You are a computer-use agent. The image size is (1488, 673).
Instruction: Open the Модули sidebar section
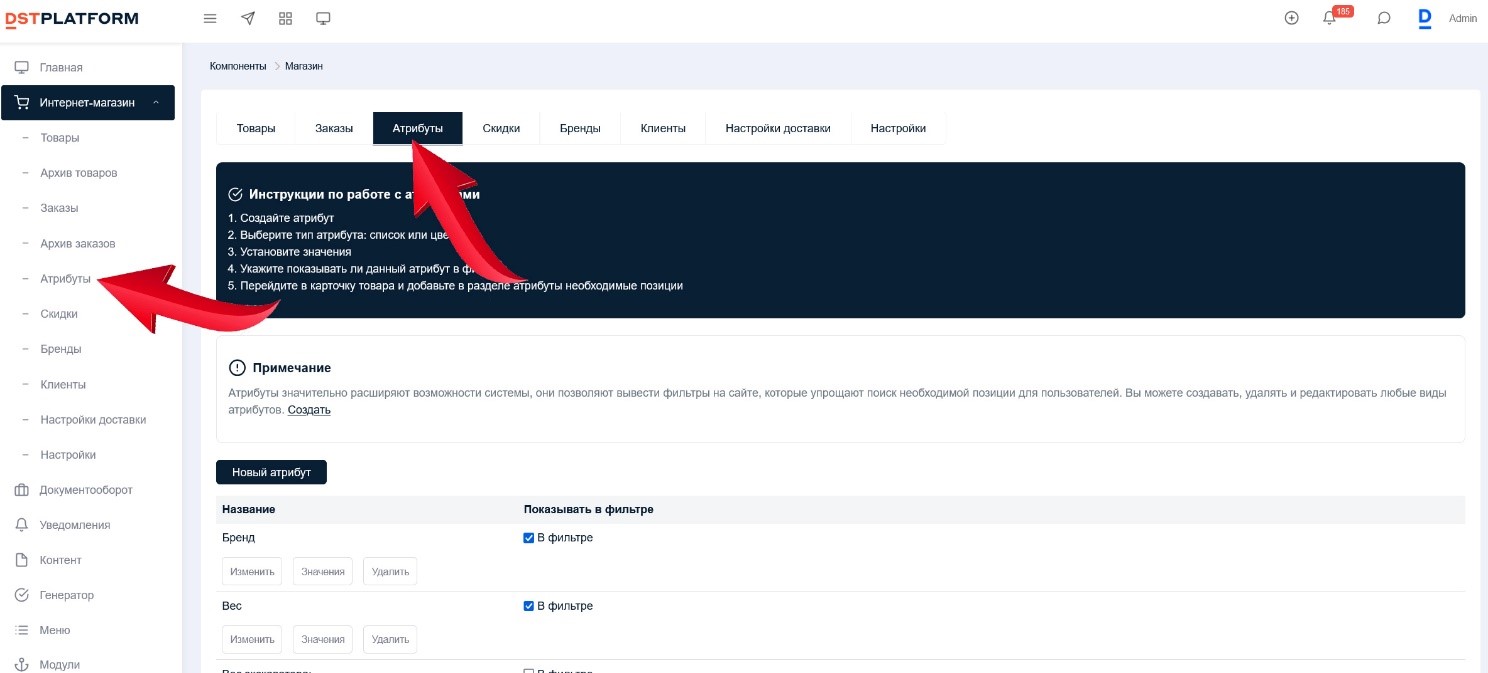coord(60,665)
